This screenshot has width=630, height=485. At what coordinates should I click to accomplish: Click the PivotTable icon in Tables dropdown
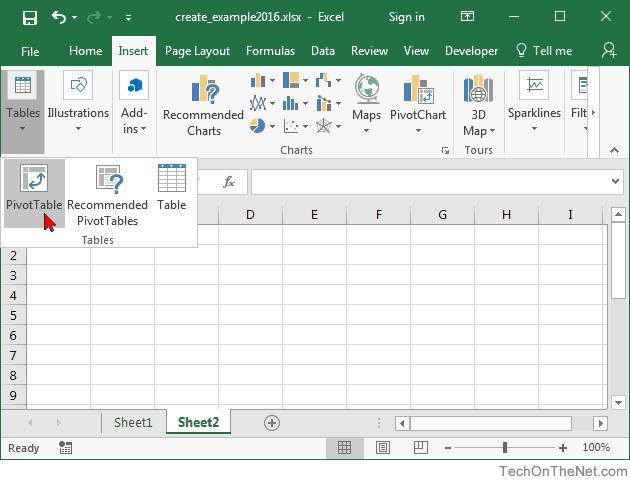pos(34,178)
